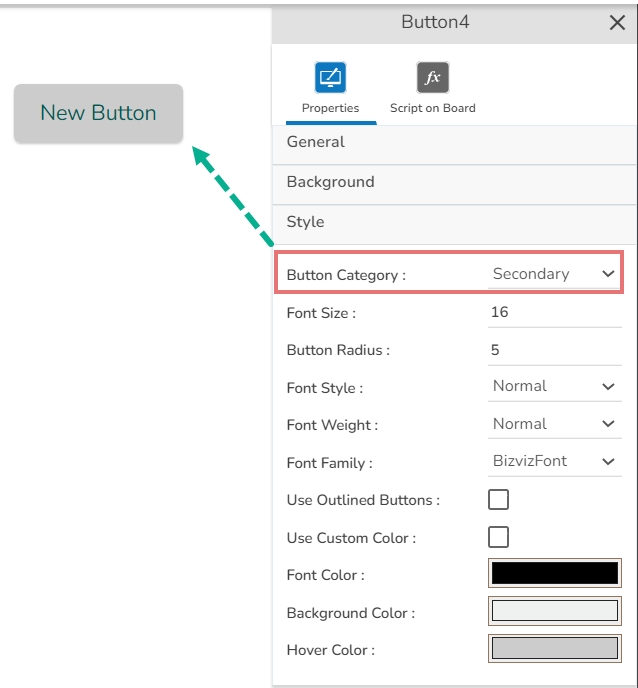Viewport: 638px width, 688px height.
Task: Switch to the Script on Board tab label
Action: (432, 108)
